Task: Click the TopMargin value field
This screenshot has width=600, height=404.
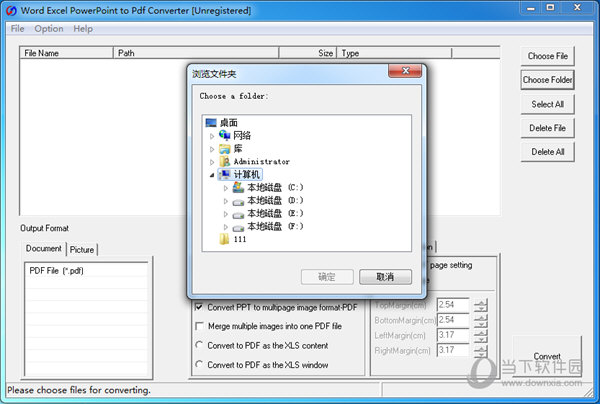Action: tap(453, 305)
